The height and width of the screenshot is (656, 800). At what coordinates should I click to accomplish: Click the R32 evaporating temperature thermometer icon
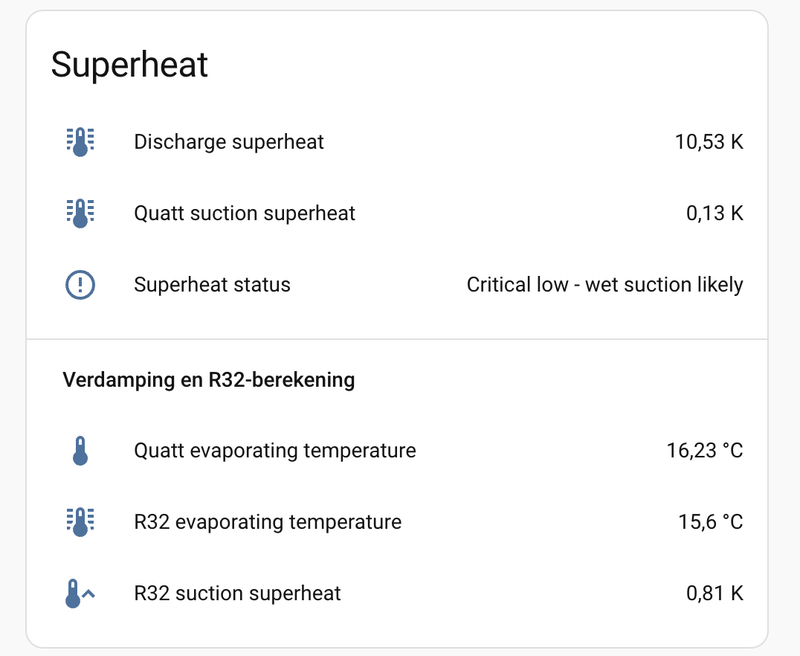80,522
